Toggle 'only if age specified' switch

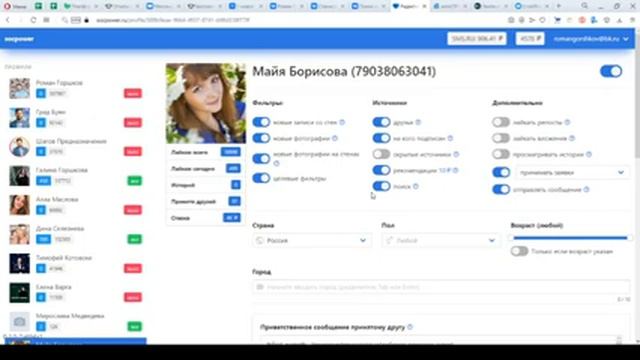click(x=519, y=251)
